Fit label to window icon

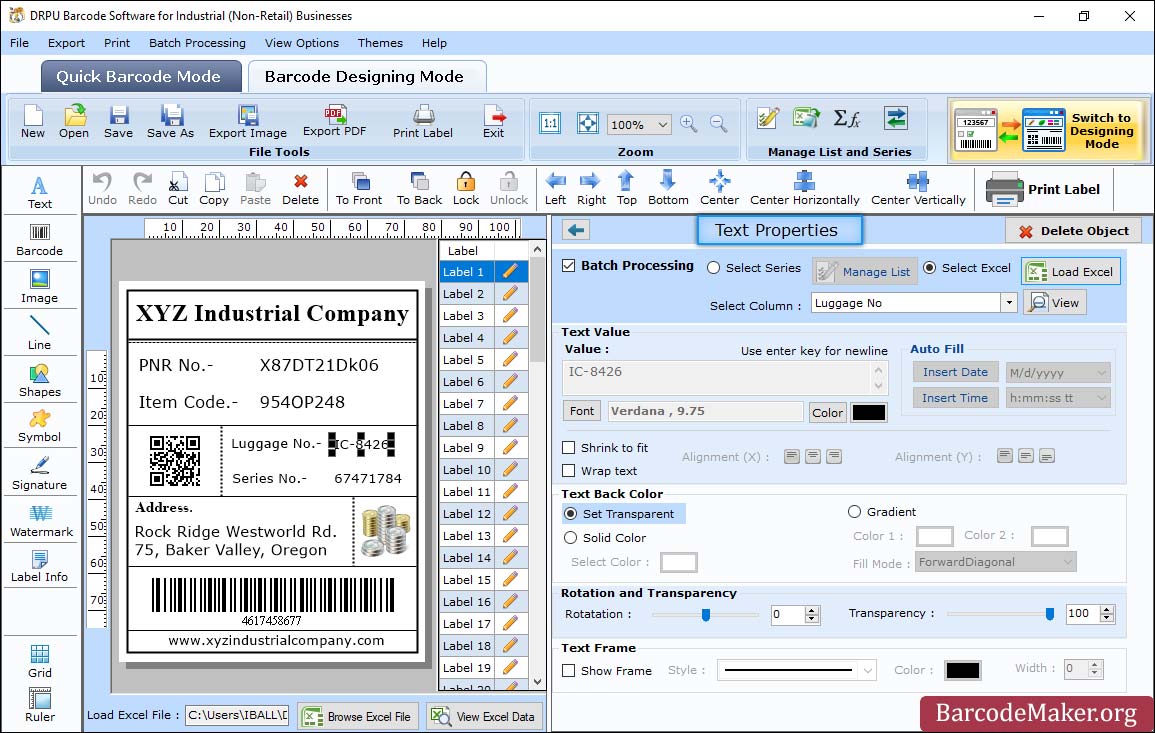point(588,123)
